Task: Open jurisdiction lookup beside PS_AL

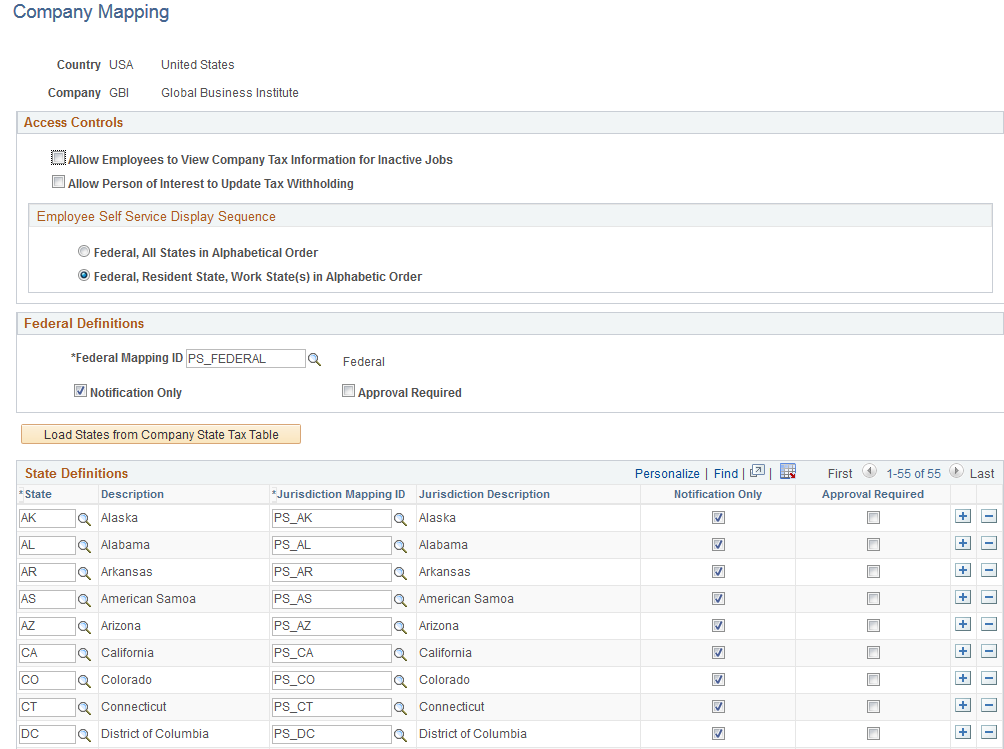Action: click(400, 546)
